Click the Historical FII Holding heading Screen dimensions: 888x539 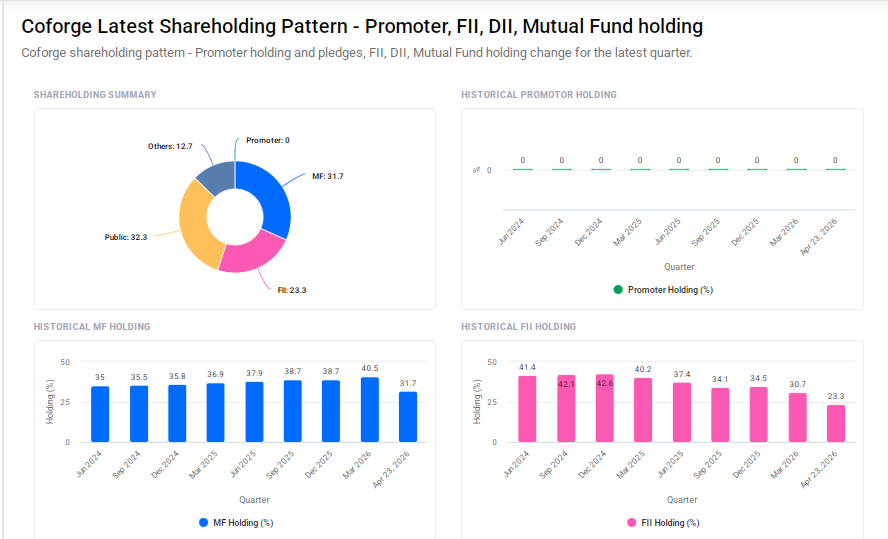click(518, 327)
